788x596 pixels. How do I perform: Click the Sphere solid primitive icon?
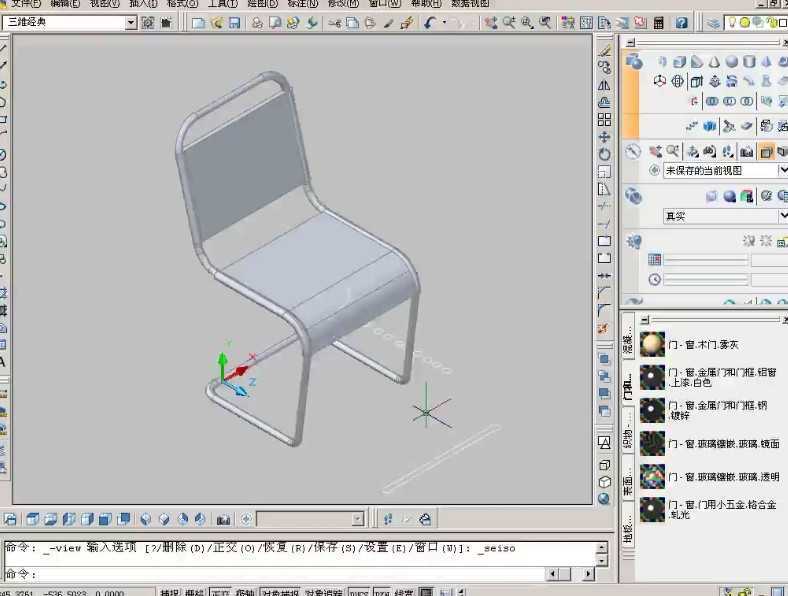click(x=732, y=62)
